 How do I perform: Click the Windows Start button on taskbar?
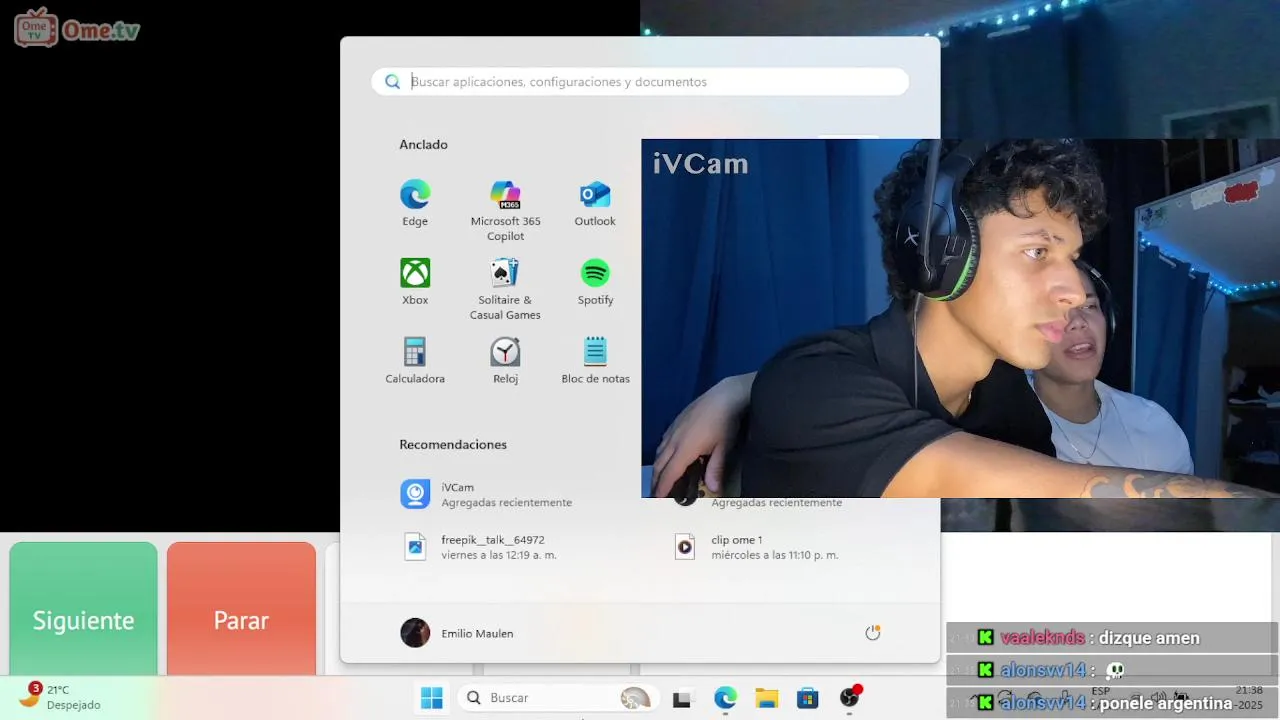[432, 698]
